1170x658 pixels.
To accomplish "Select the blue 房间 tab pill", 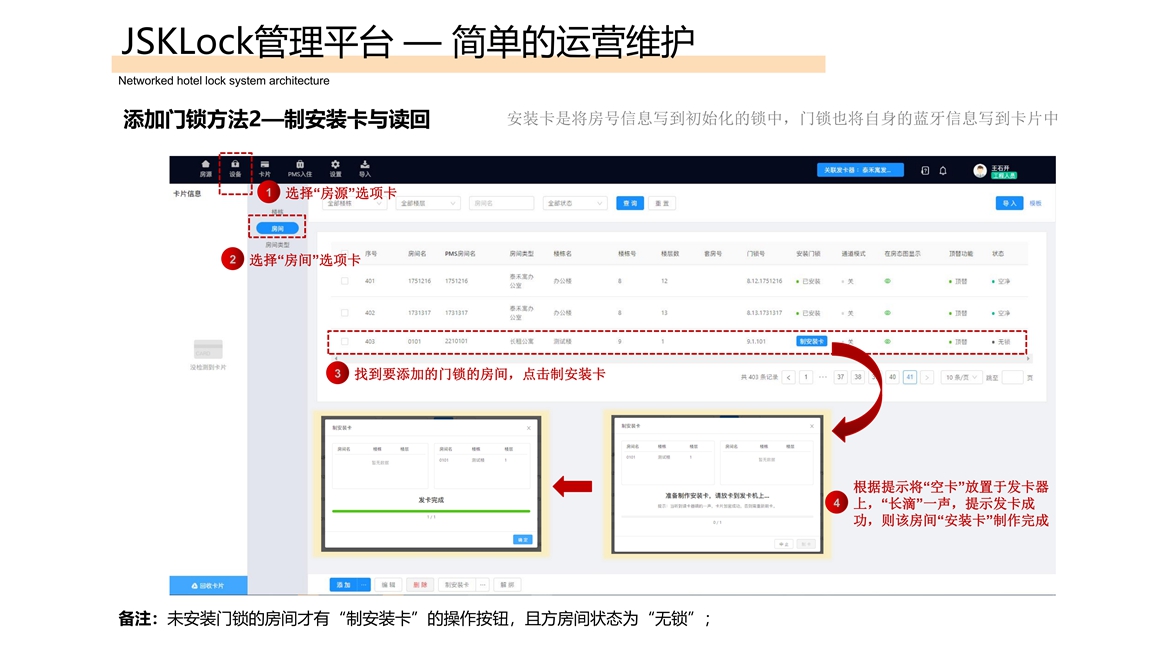I will click(x=277, y=229).
